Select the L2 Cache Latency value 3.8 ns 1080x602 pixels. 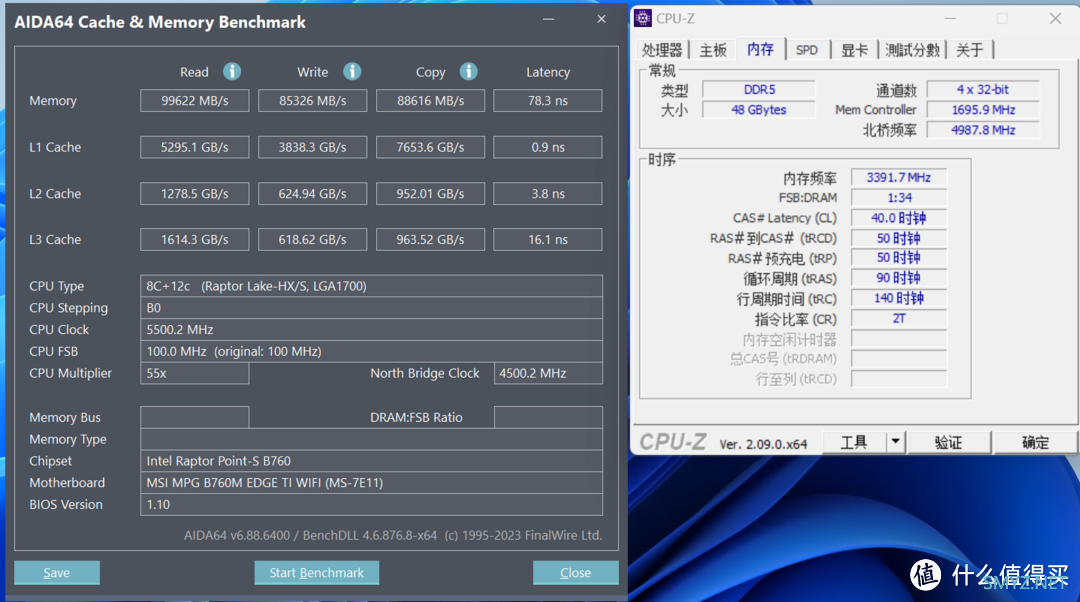(x=548, y=194)
